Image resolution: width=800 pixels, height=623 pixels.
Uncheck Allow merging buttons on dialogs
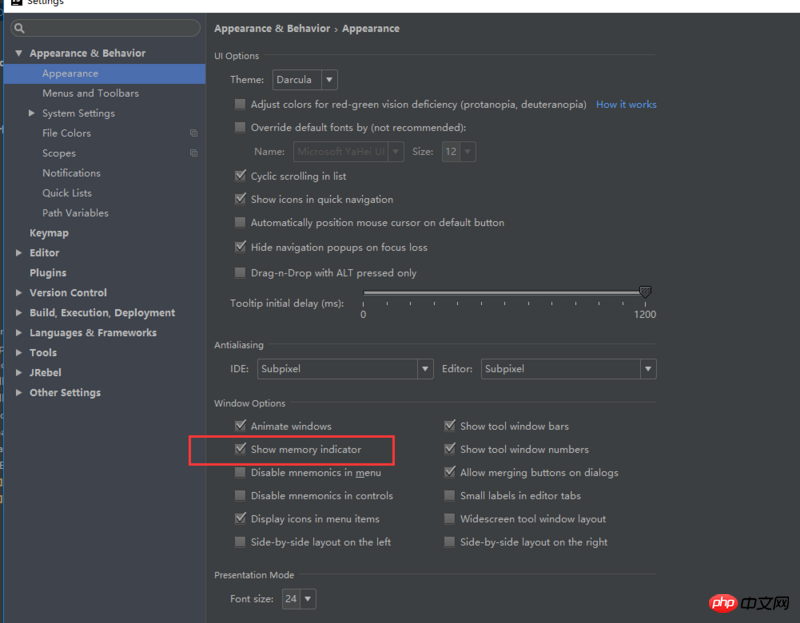point(449,472)
